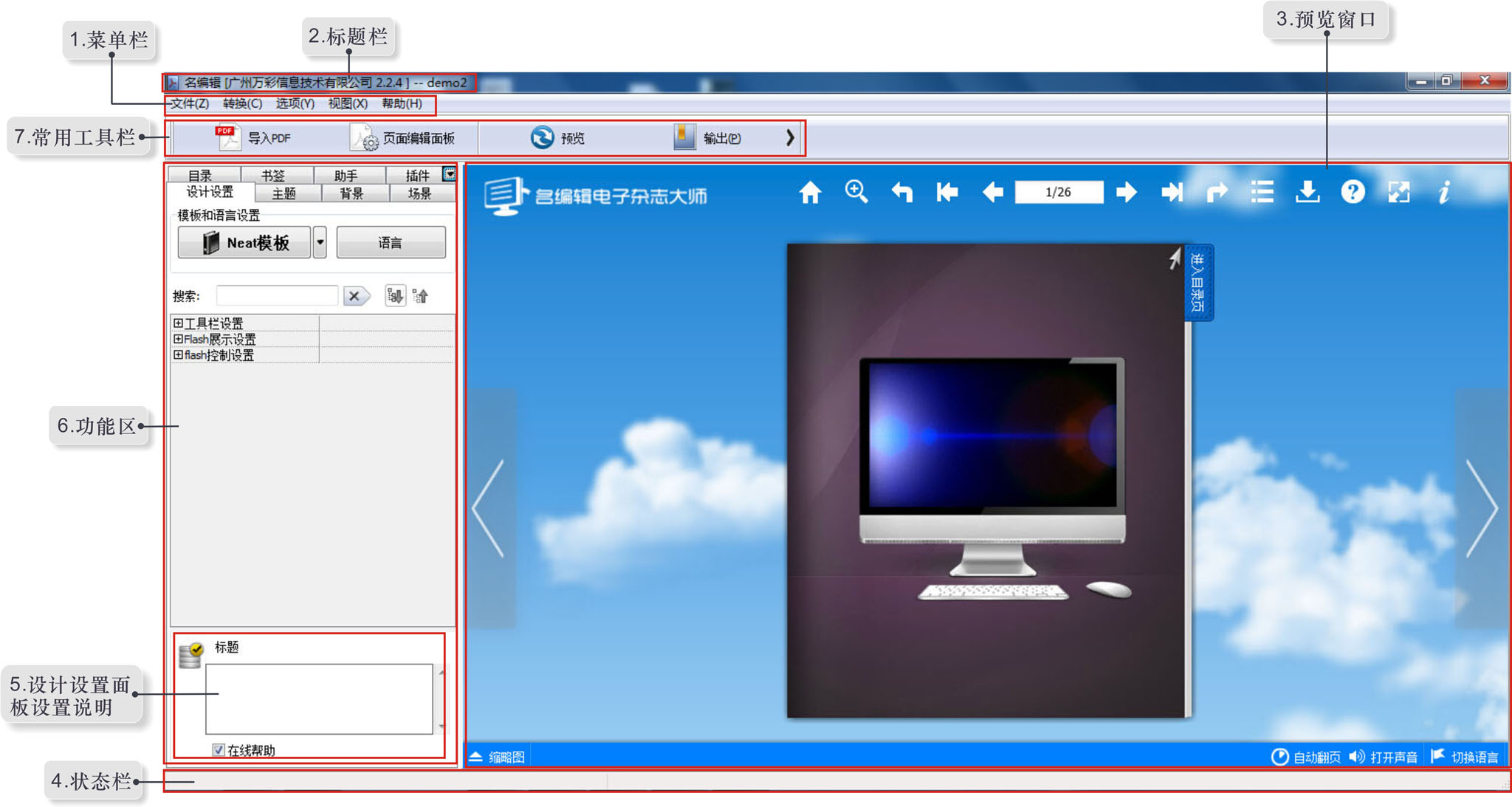This screenshot has height=807, width=1512.
Task: Jump to first page with the first-page arrow
Action: tap(947, 193)
